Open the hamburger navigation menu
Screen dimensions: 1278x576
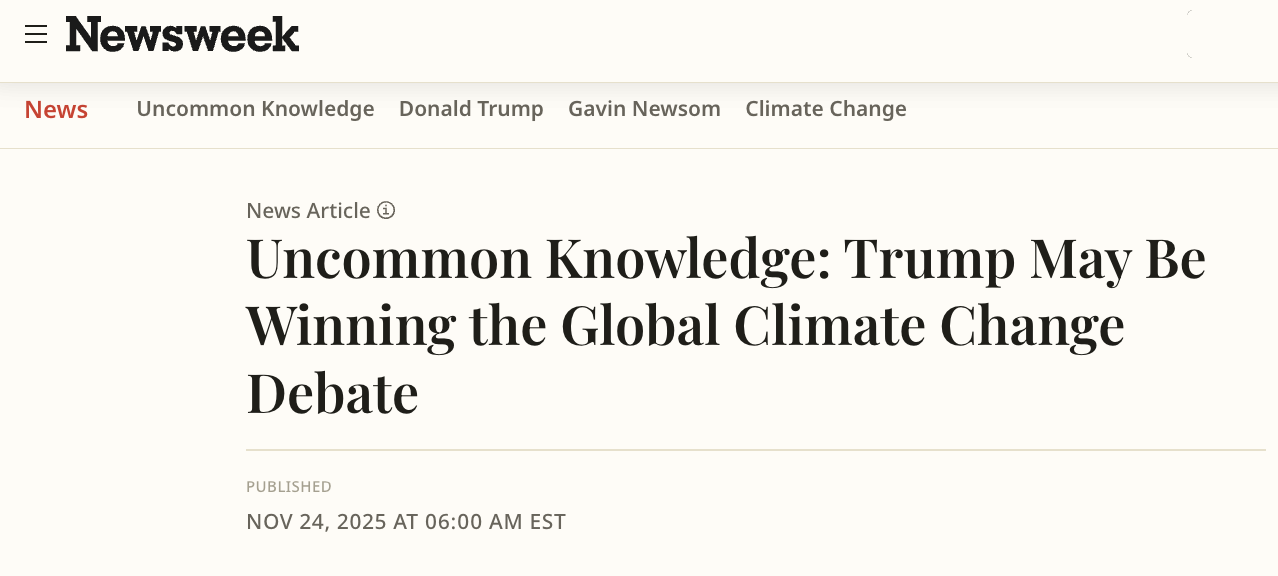[36, 35]
